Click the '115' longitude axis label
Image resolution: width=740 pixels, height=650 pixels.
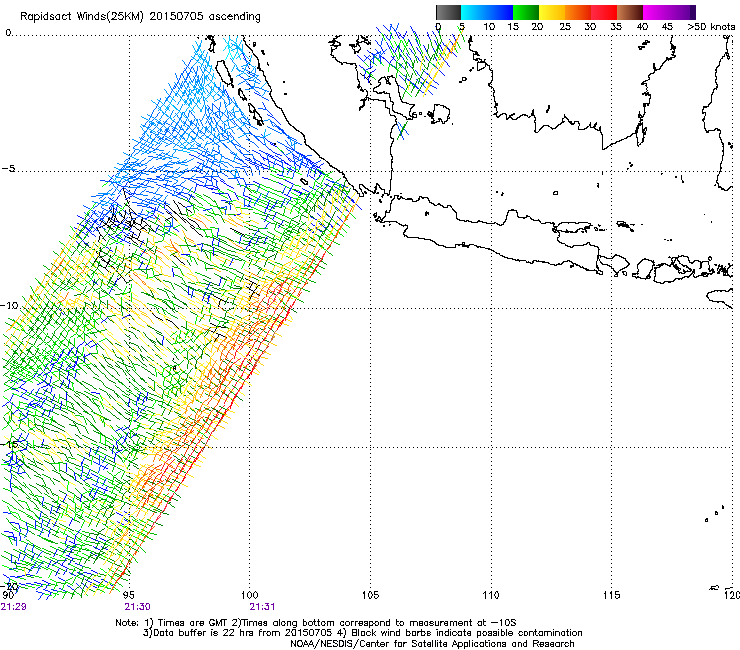[612, 595]
